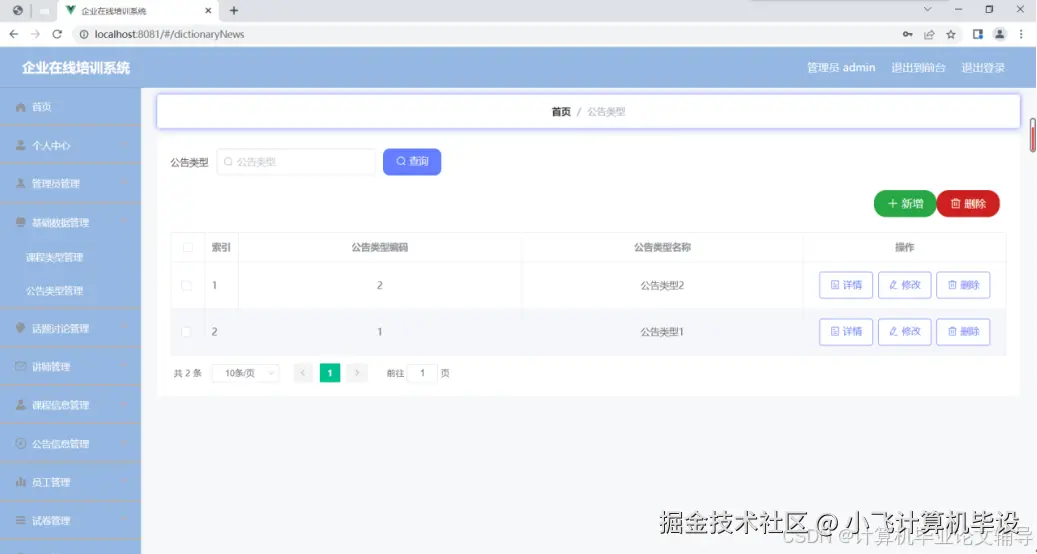Open browser password key icon

coord(907,34)
